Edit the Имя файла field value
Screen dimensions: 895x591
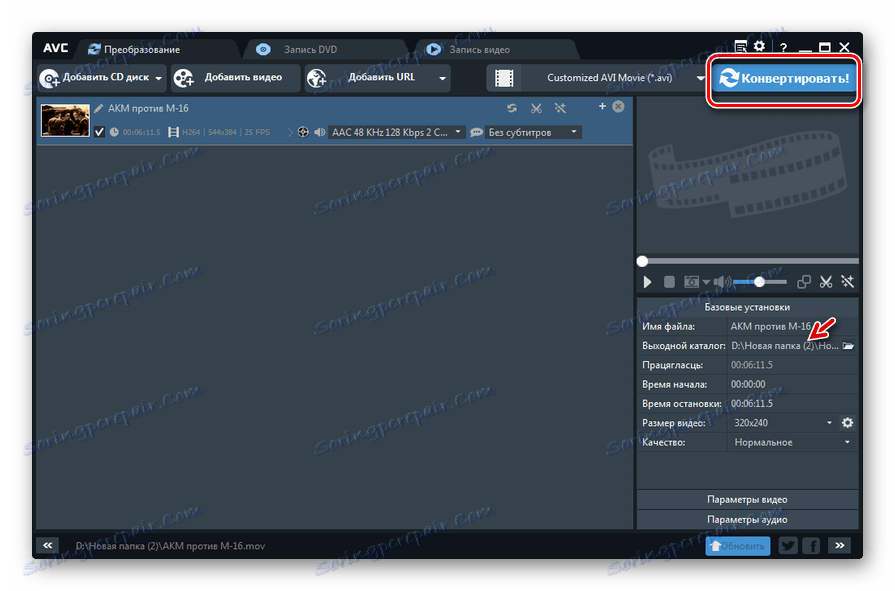pyautogui.click(x=792, y=327)
